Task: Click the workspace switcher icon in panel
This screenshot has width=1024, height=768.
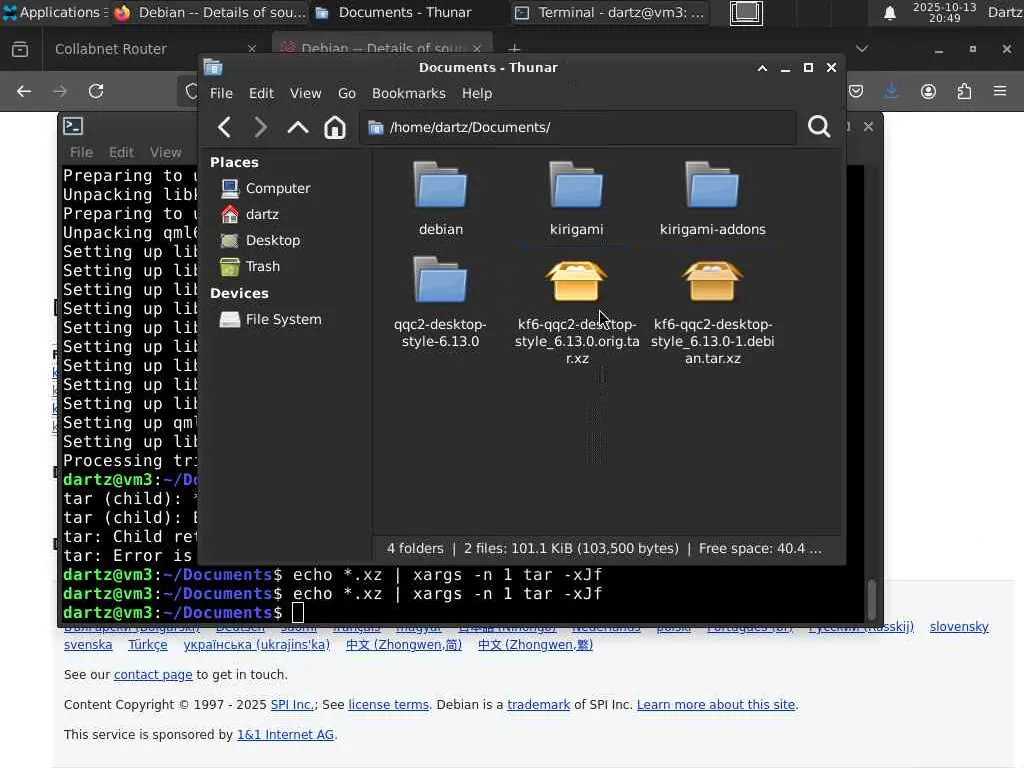Action: 746,13
